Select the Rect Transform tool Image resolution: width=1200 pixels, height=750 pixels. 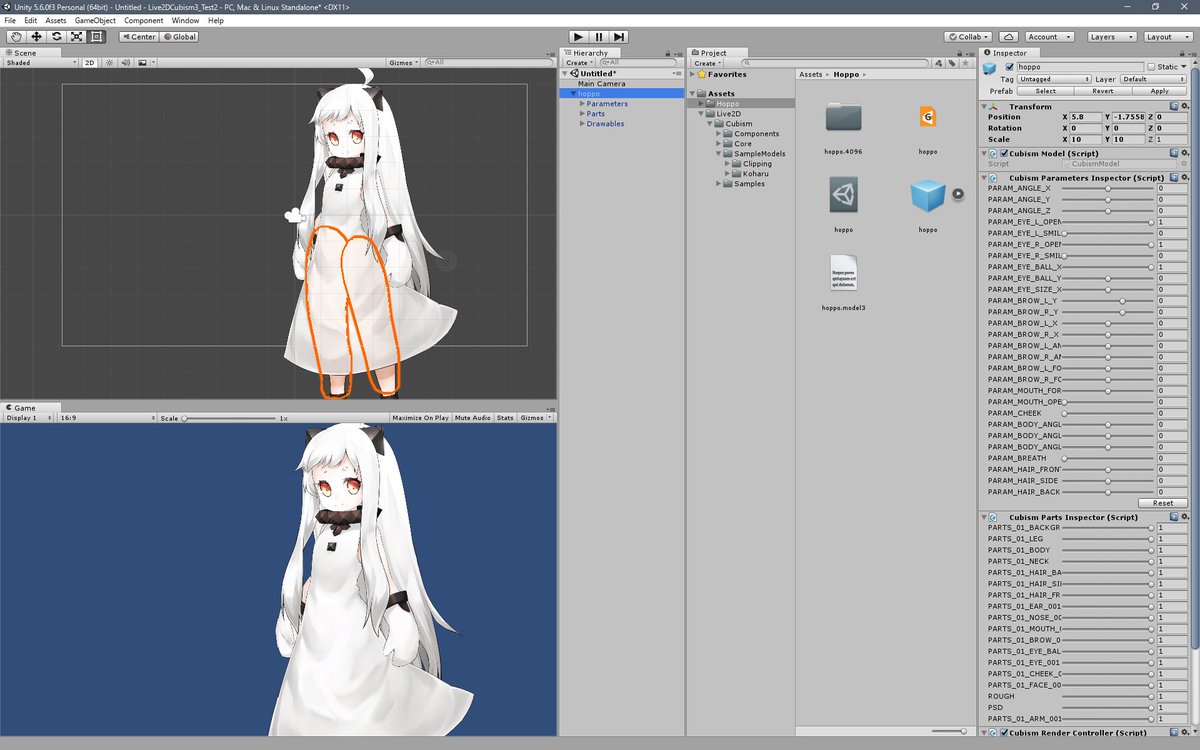(96, 37)
